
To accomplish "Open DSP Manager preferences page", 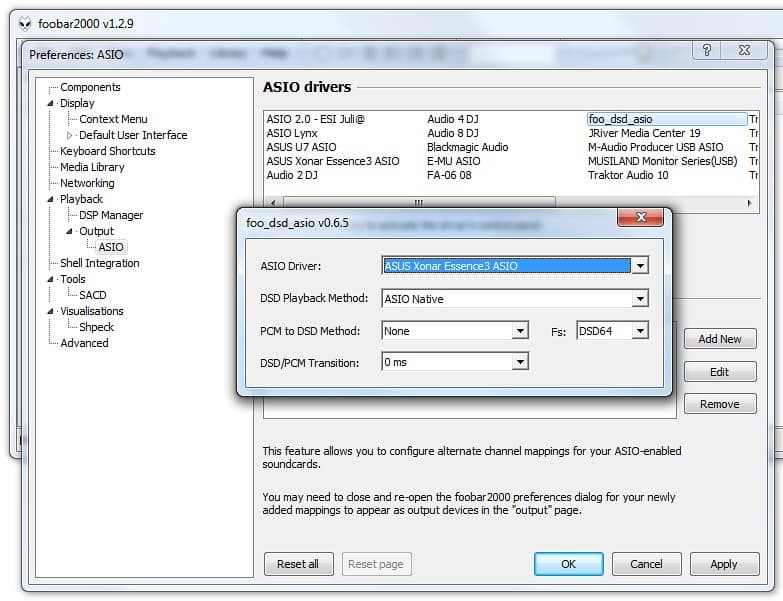I will pyautogui.click(x=111, y=215).
